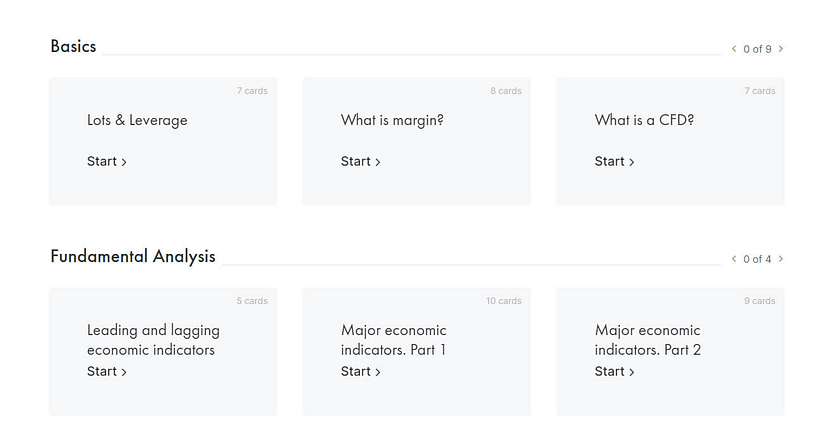Start Leading and lagging economic indicators
The image size is (839, 436).
pos(107,372)
